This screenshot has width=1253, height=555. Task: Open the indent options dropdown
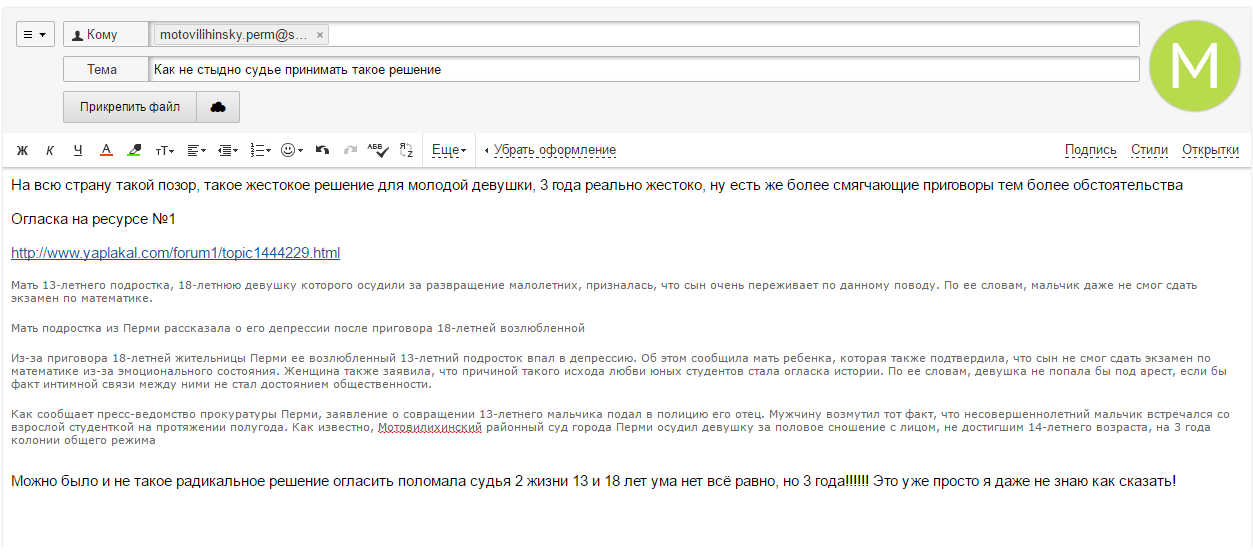click(x=228, y=150)
